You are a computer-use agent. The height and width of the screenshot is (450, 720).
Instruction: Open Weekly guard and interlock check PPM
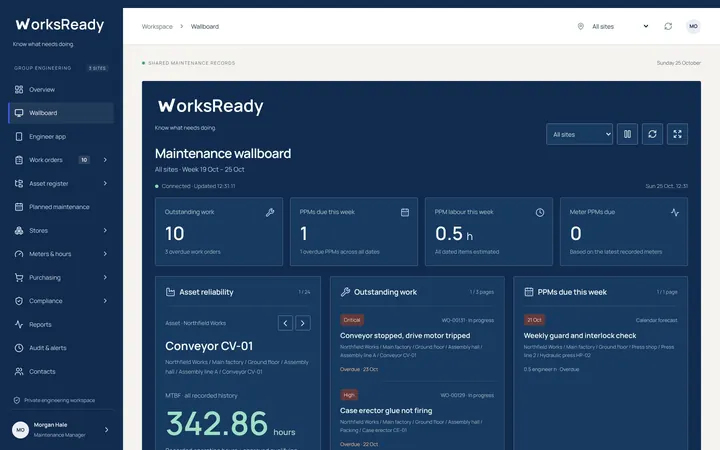pos(580,336)
